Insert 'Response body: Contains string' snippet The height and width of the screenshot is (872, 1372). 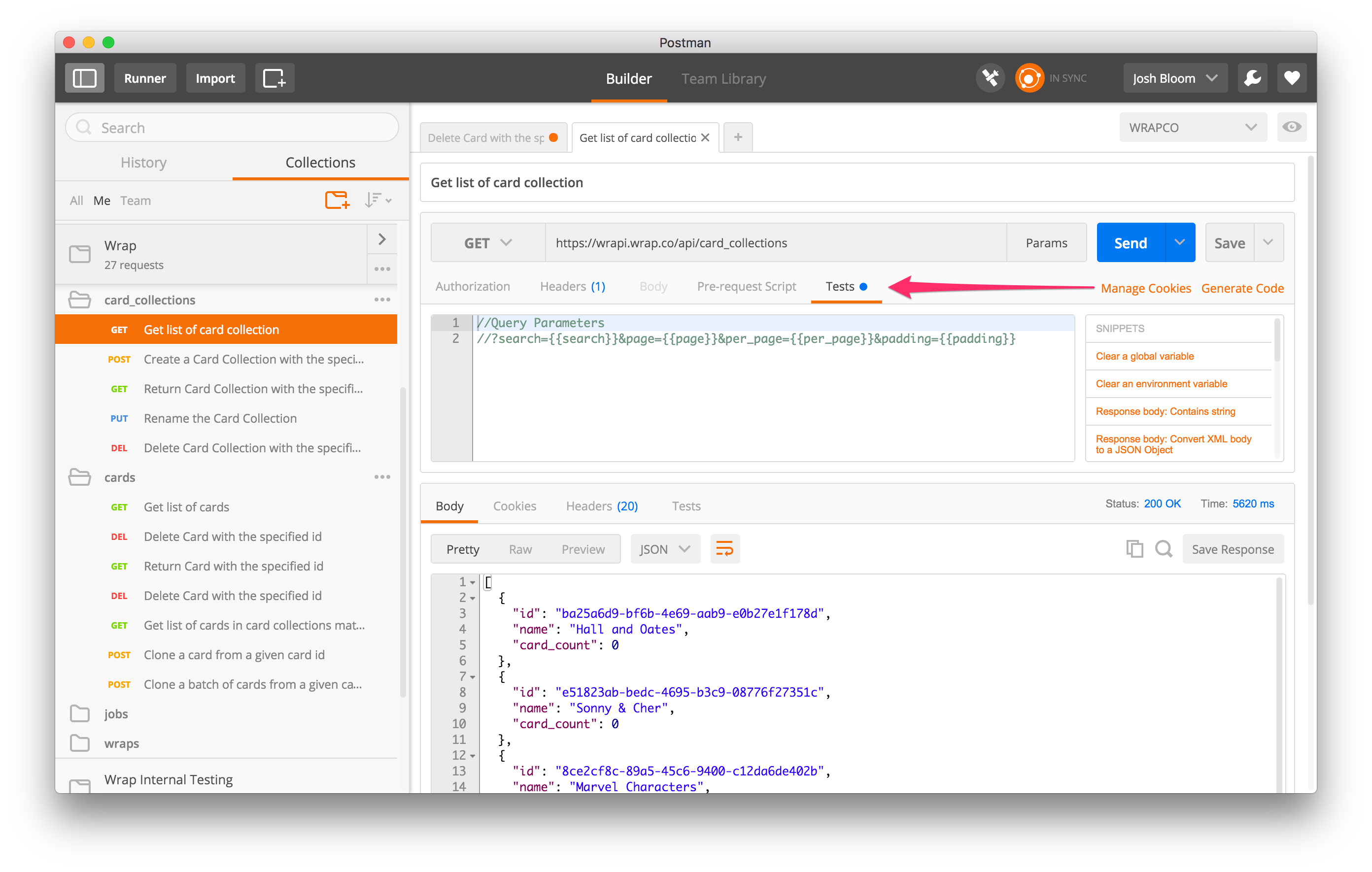(1165, 411)
